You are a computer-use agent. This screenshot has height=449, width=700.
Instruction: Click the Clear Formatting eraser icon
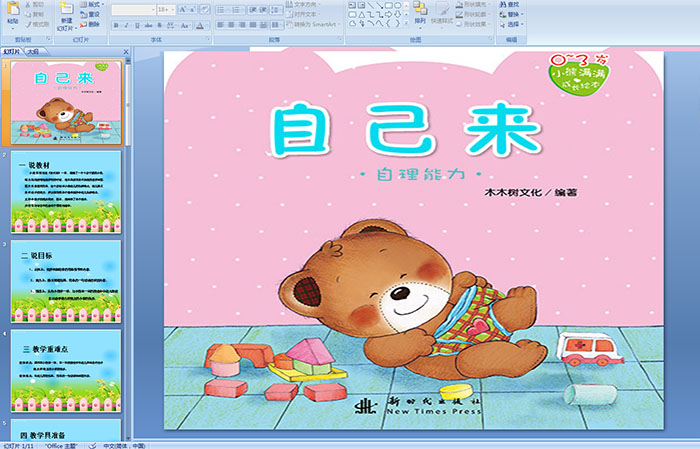205,9
